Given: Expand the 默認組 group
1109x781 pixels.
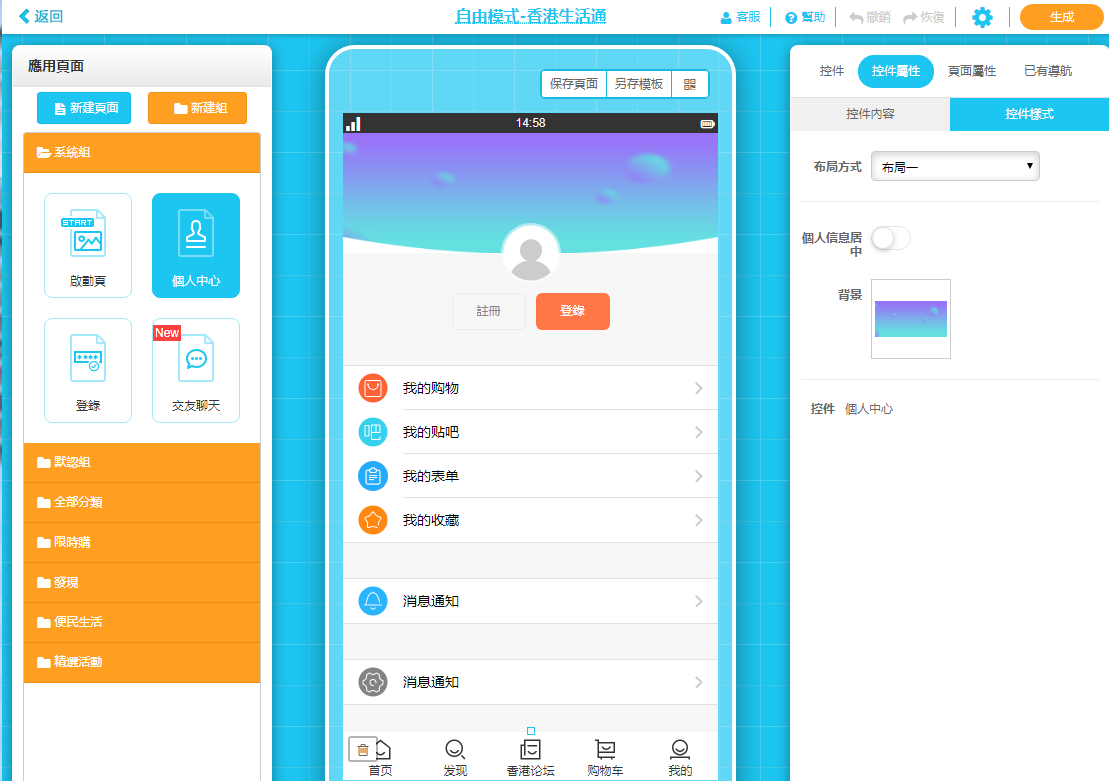Looking at the screenshot, I should [142, 462].
